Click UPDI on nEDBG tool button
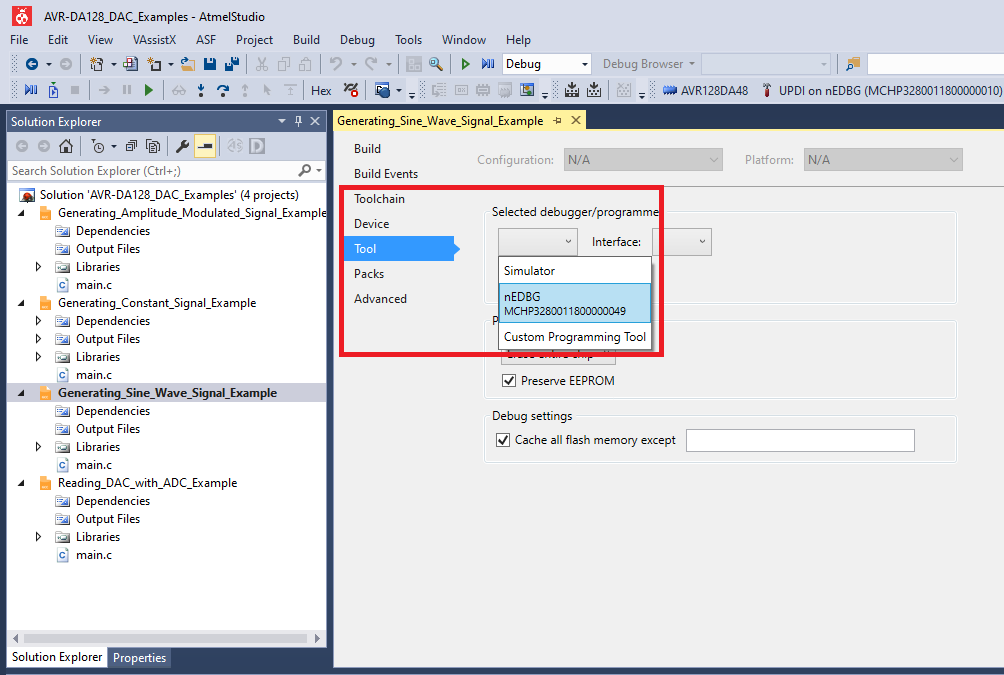This screenshot has height=675, width=1004. pos(881,90)
